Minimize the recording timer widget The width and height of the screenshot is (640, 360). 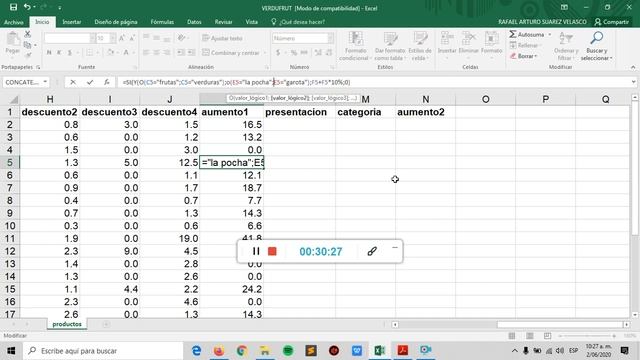coord(394,247)
